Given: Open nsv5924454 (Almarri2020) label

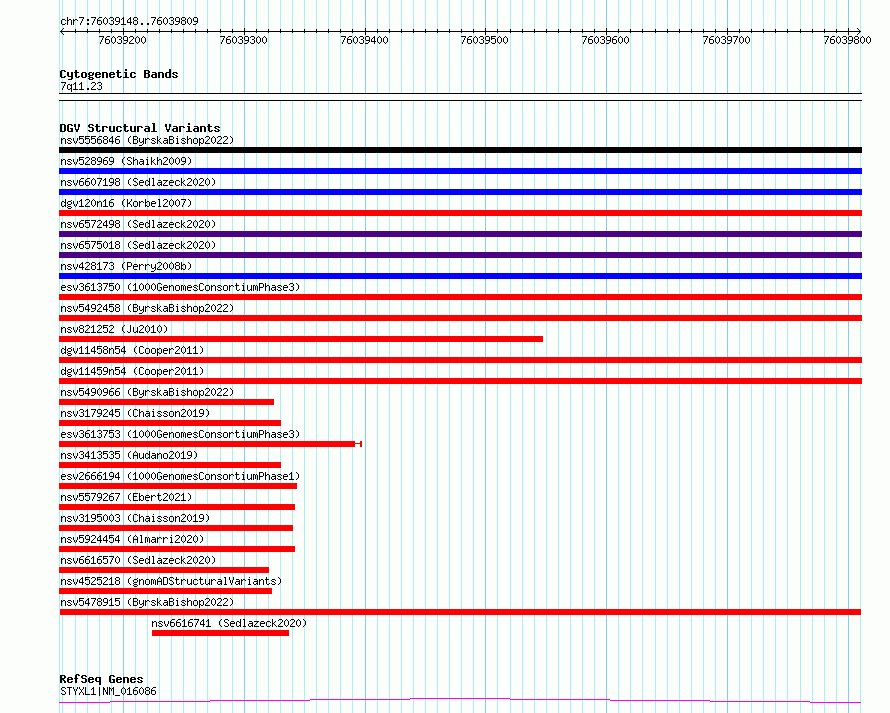Looking at the screenshot, I should (x=132, y=539).
